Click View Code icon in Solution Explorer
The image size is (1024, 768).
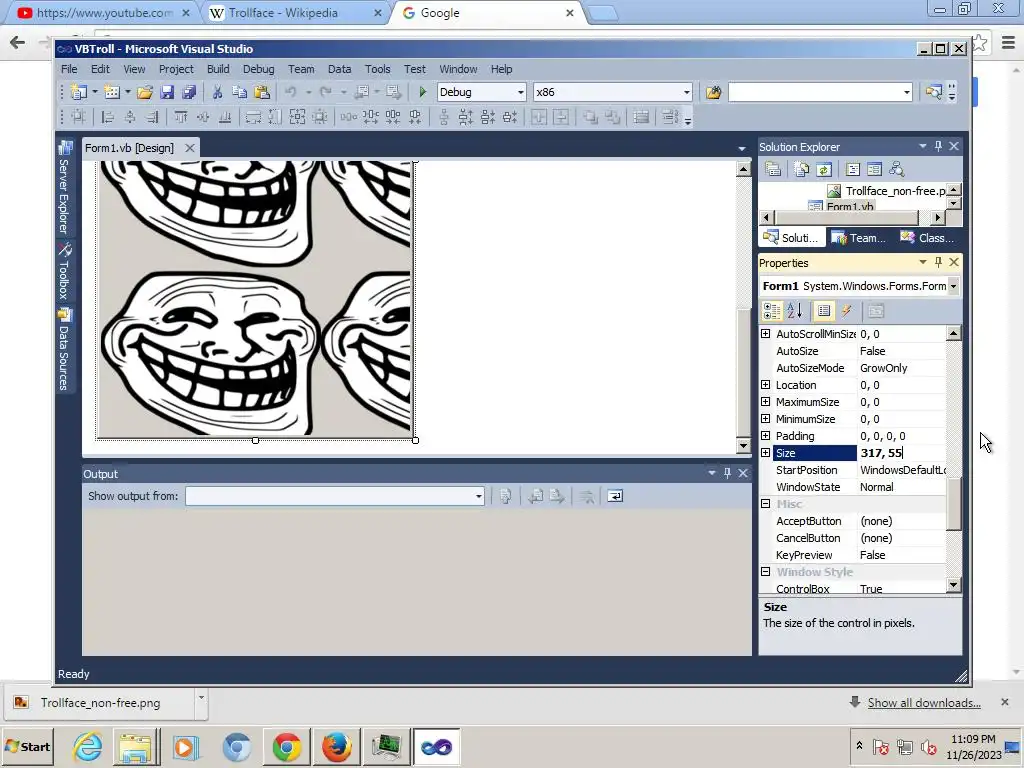852,170
